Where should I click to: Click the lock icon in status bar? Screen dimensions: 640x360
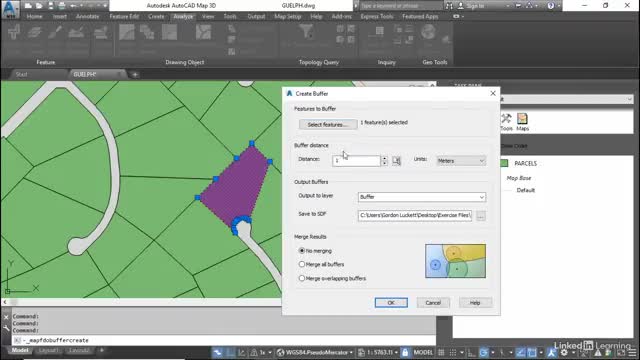point(405,352)
